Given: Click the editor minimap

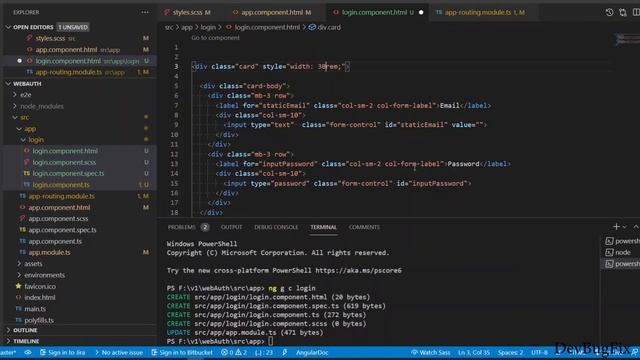Looking at the screenshot, I should 628,40.
